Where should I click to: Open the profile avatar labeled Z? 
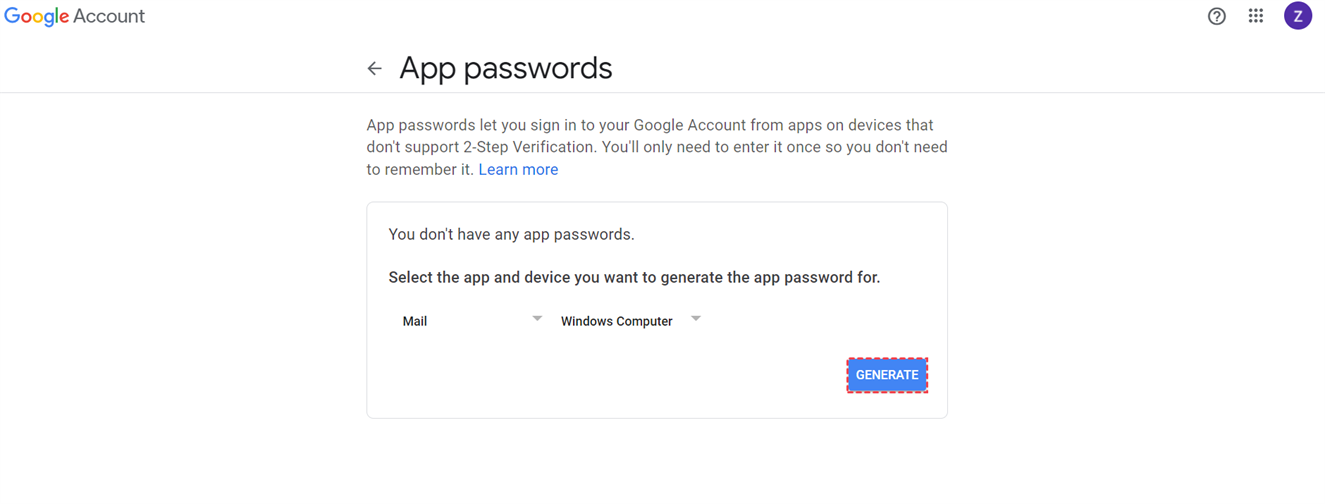1297,16
